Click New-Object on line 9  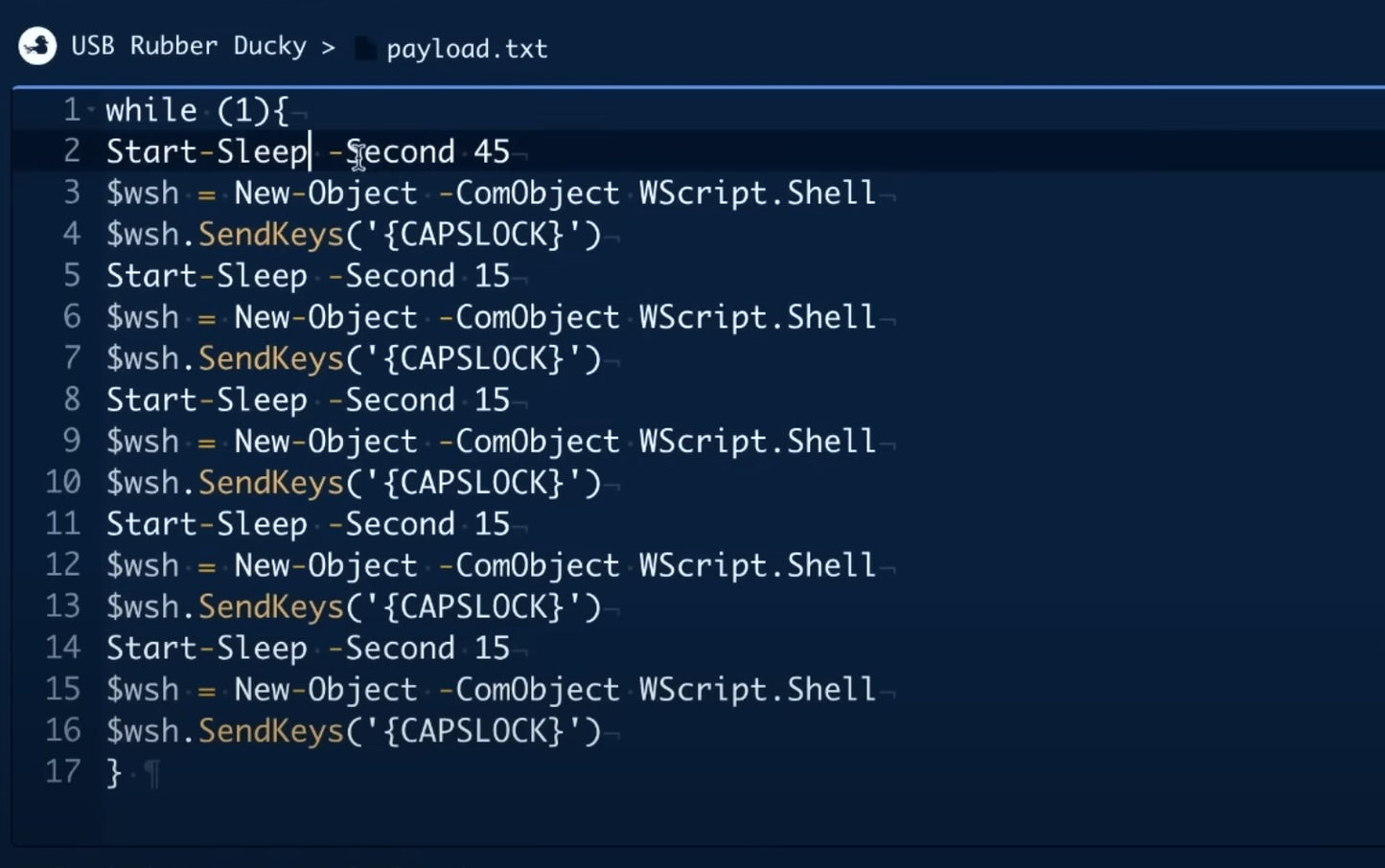(325, 442)
